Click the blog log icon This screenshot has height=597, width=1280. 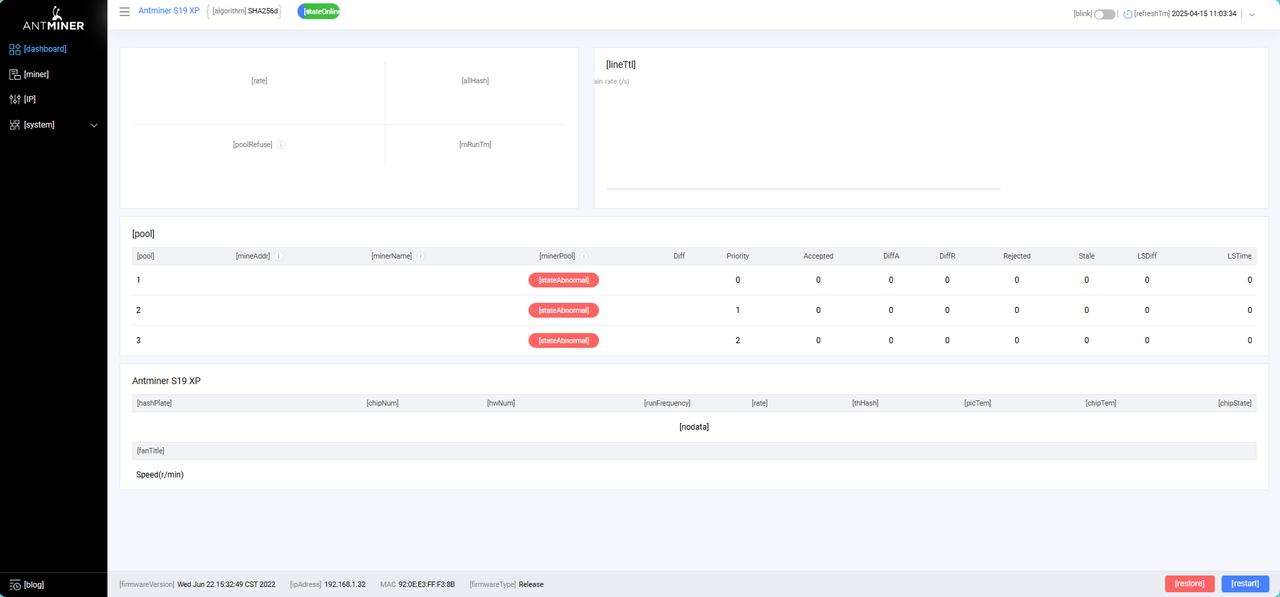(14, 584)
